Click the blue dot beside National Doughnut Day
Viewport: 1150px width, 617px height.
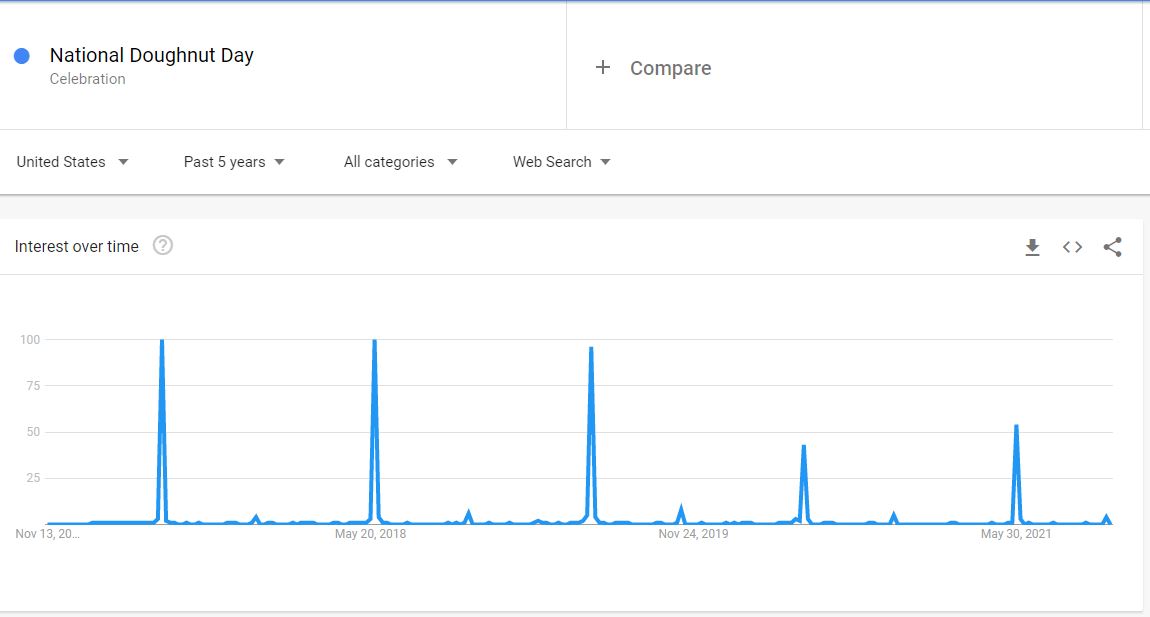pos(22,56)
